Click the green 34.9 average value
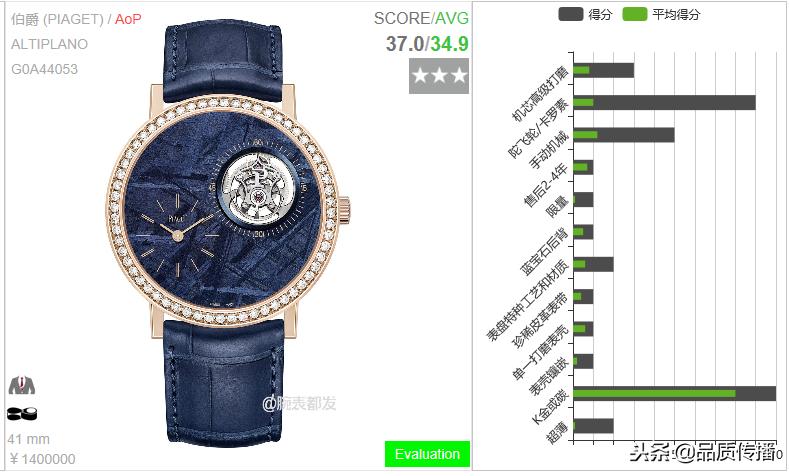789x476 pixels. click(x=449, y=44)
